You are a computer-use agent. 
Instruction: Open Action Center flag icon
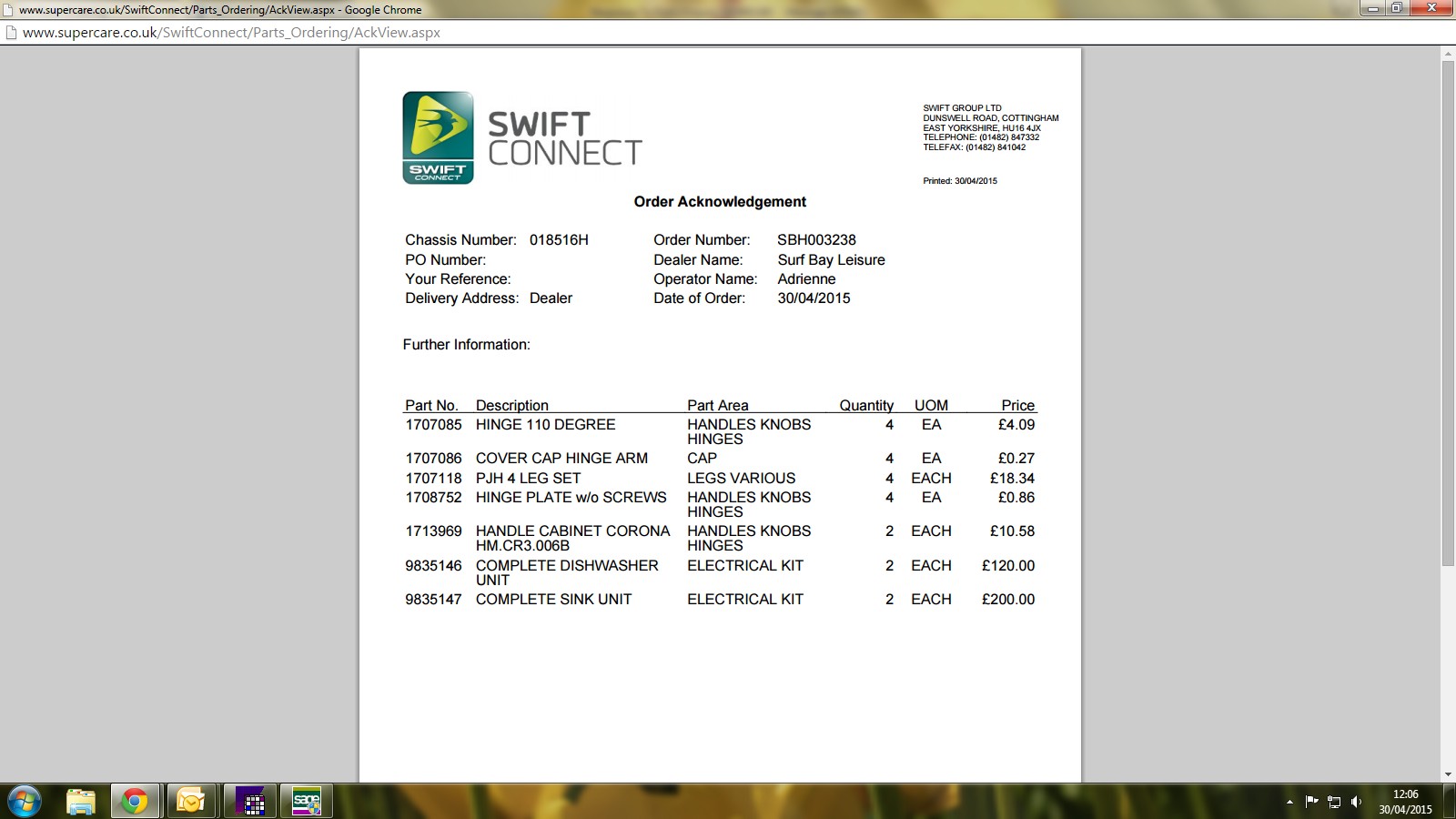pyautogui.click(x=1311, y=802)
